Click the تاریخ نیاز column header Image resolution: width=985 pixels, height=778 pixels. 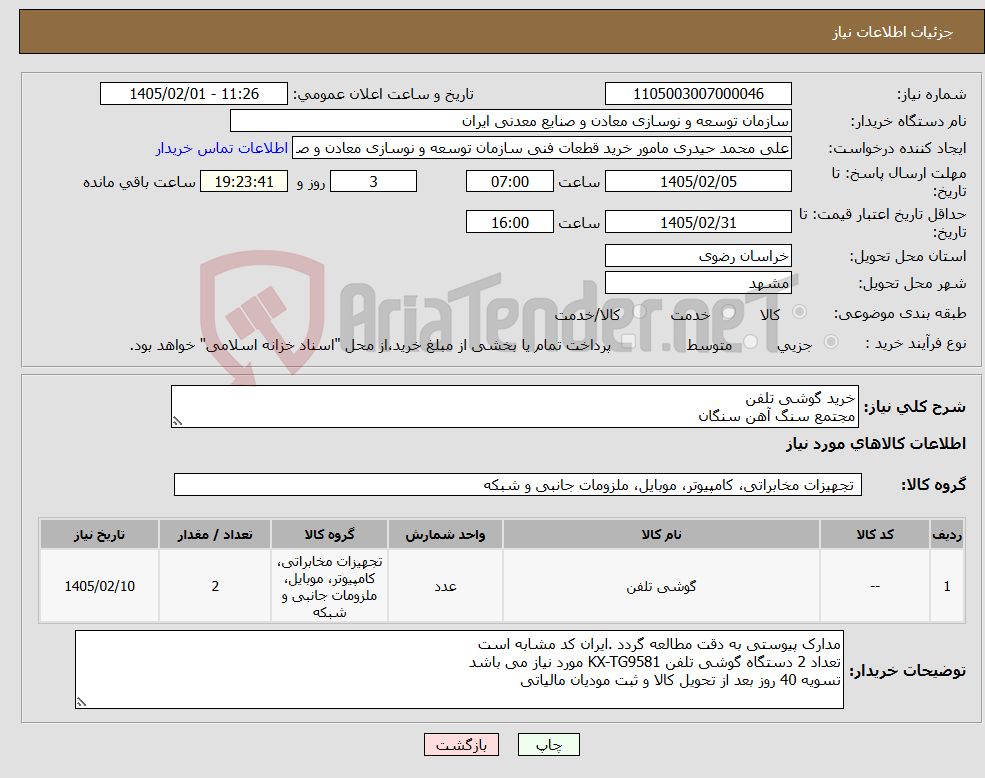[99, 535]
